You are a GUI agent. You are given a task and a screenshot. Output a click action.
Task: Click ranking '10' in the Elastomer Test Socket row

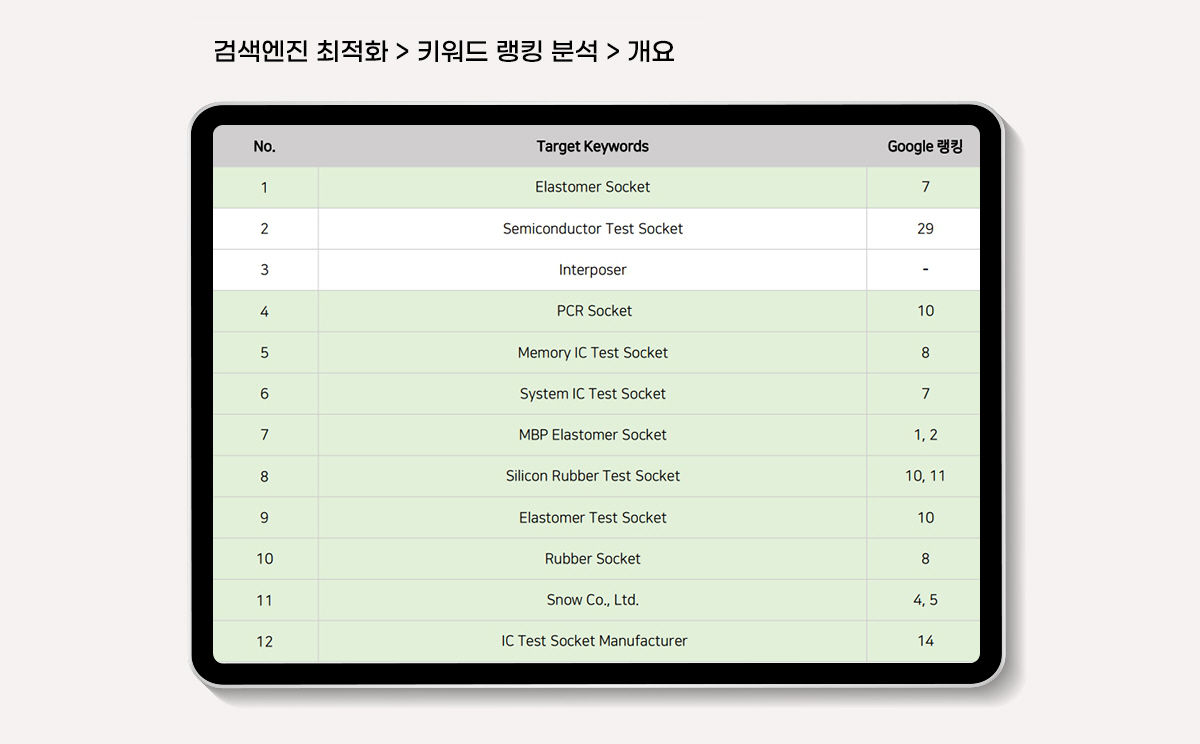click(925, 518)
